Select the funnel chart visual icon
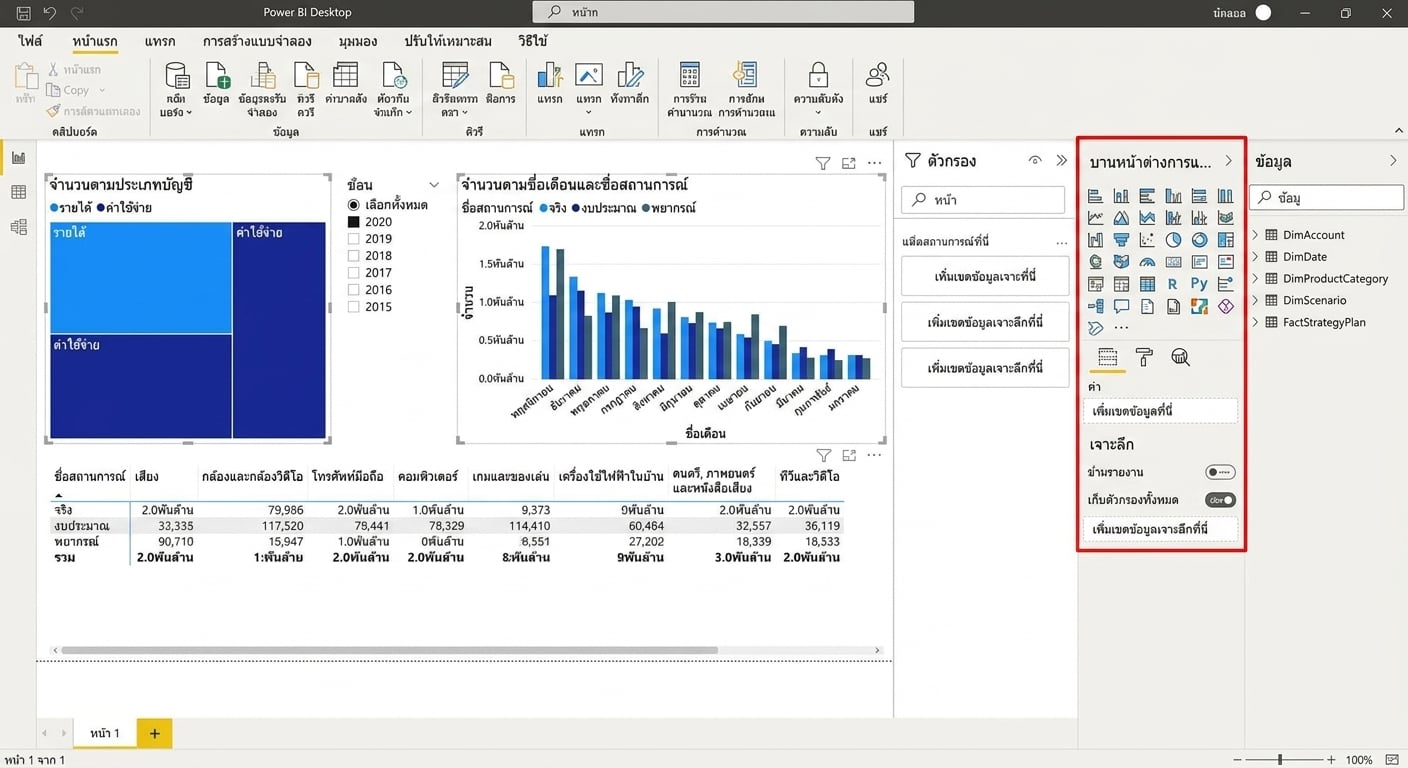 1121,240
